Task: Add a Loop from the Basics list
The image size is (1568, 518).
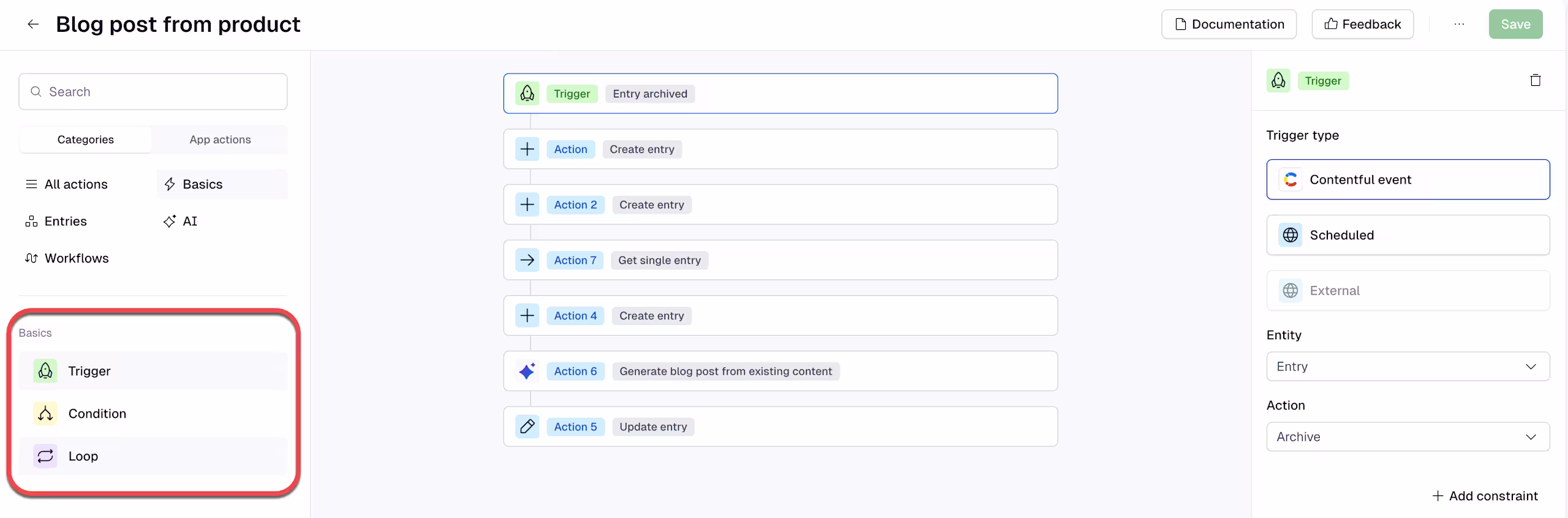Action: (153, 456)
